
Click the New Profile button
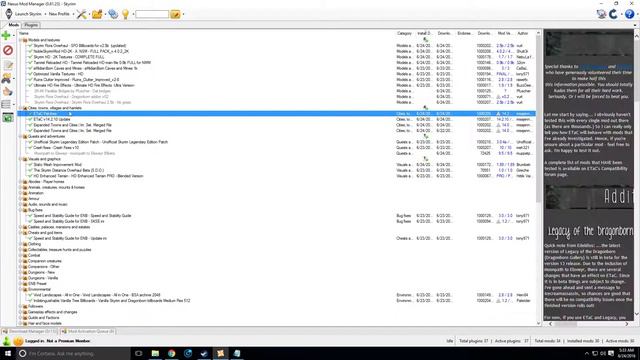(59, 14)
